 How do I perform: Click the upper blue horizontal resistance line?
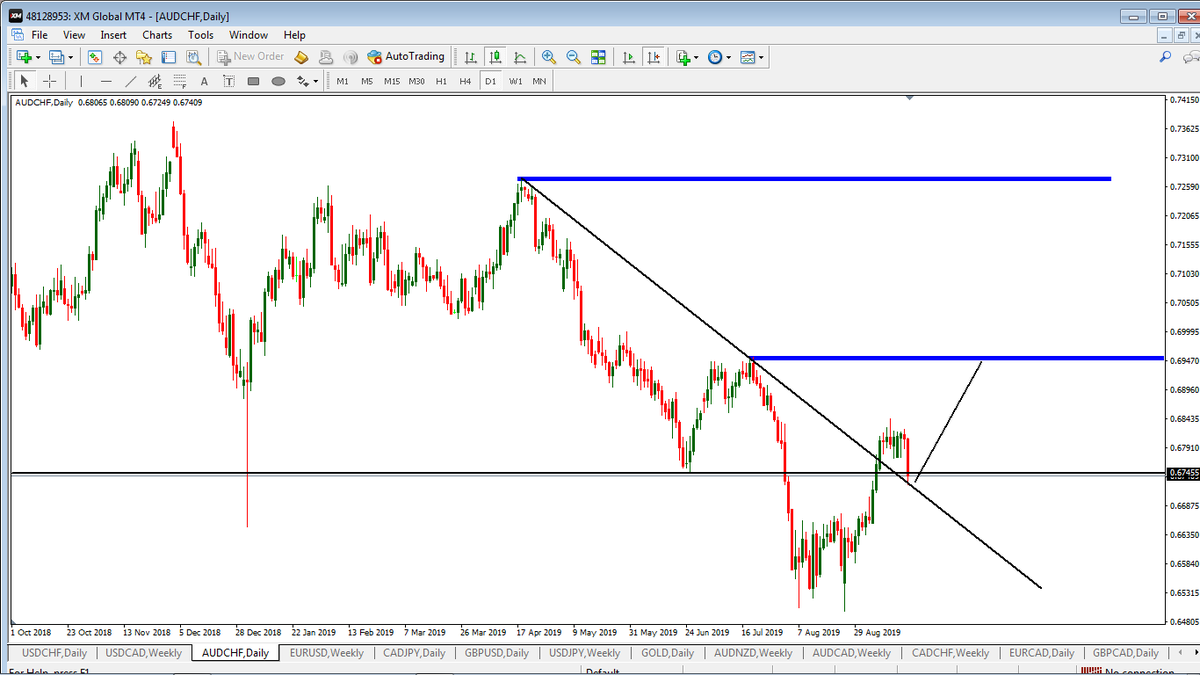(x=814, y=179)
